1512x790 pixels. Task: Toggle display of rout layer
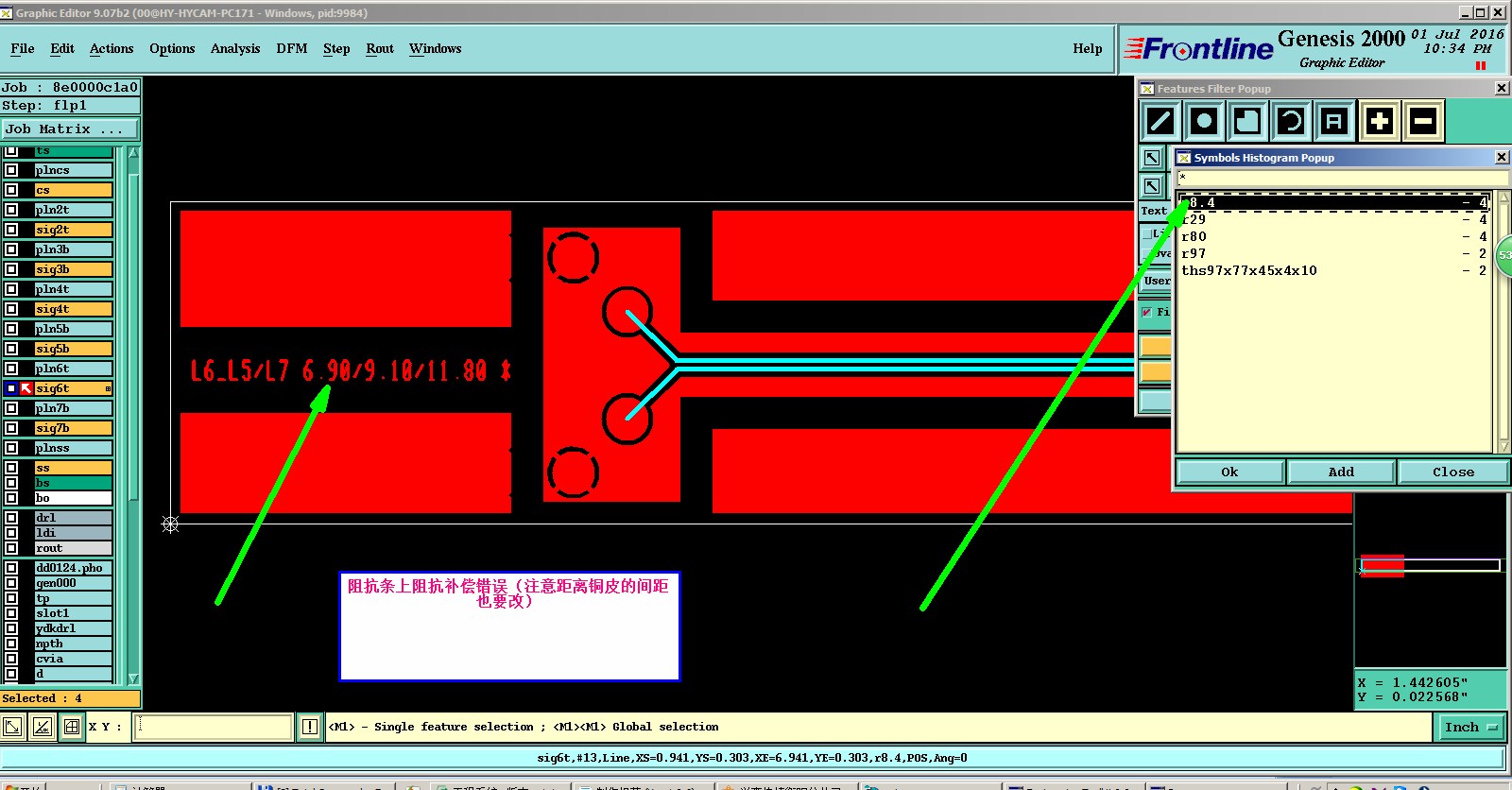point(11,548)
